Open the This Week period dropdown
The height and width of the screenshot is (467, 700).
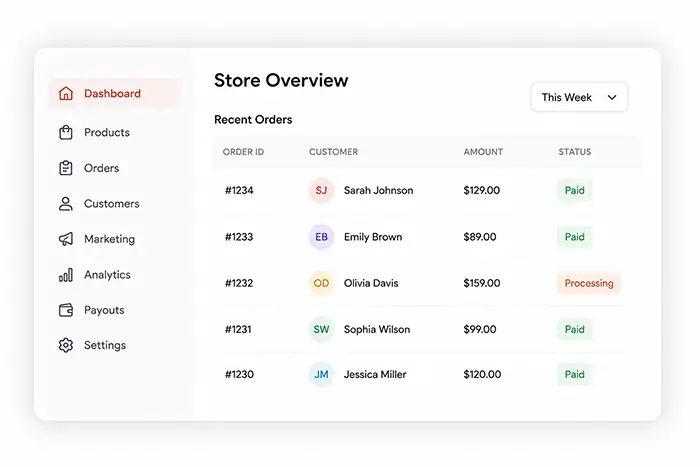coord(579,97)
